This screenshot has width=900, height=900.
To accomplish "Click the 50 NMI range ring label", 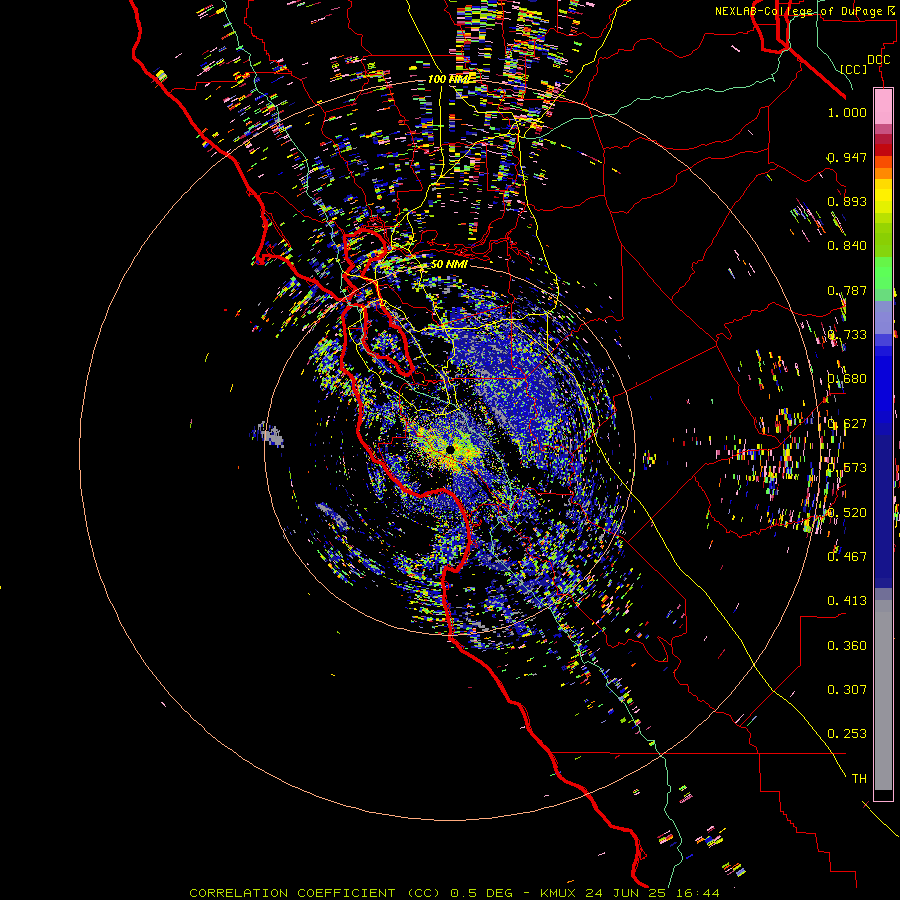I will pos(449,264).
